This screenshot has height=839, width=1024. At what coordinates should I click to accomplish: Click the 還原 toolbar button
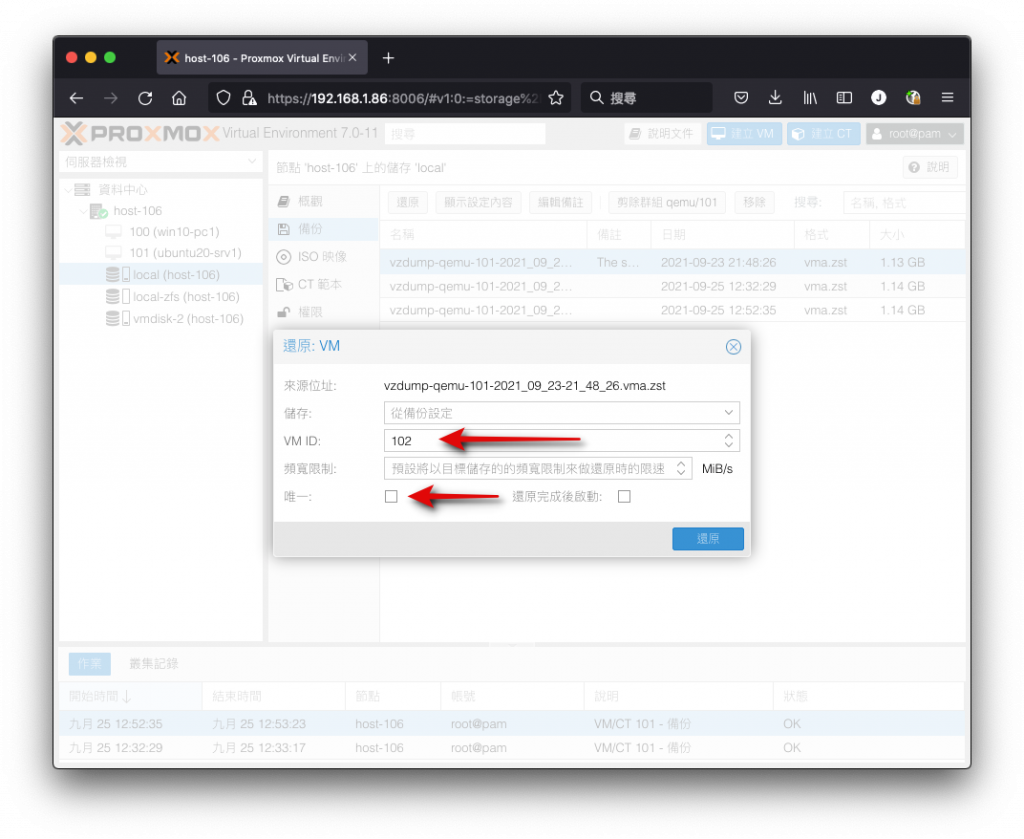408,202
